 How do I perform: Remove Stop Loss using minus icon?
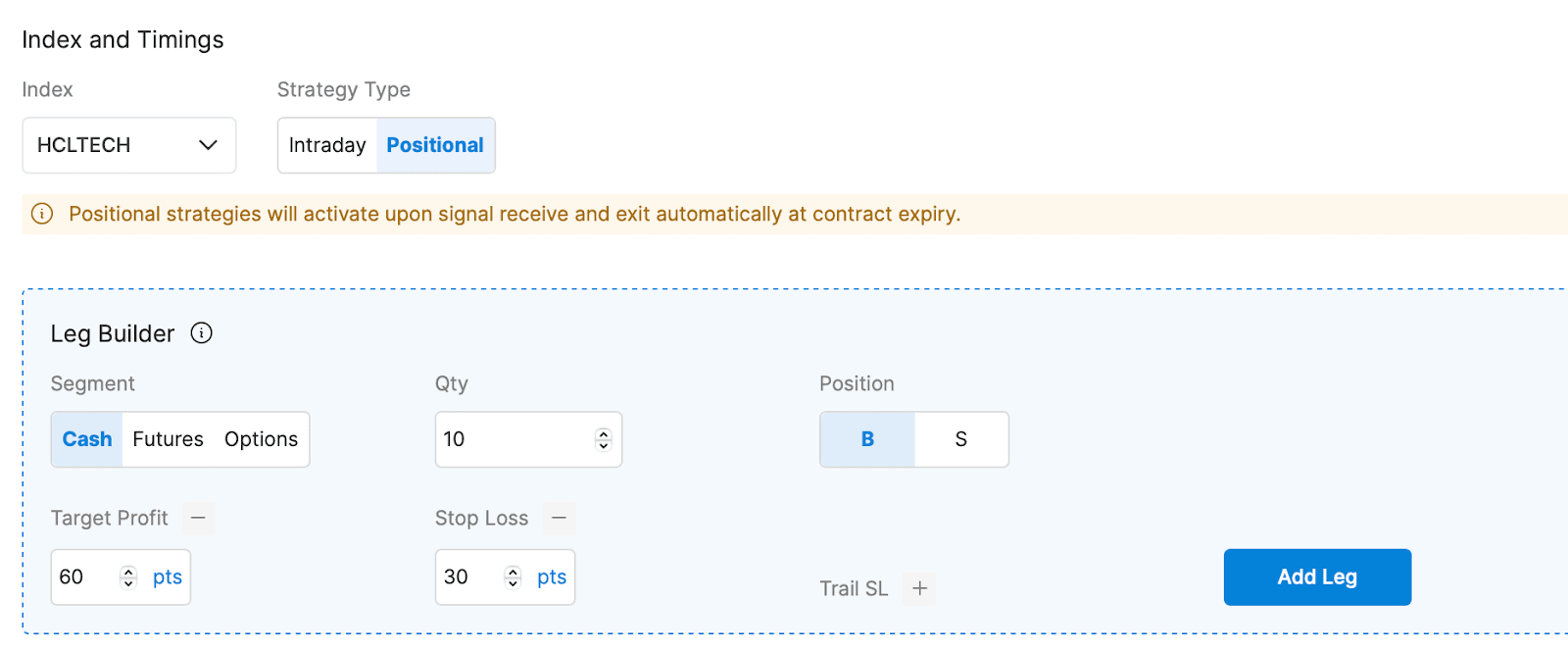(559, 518)
